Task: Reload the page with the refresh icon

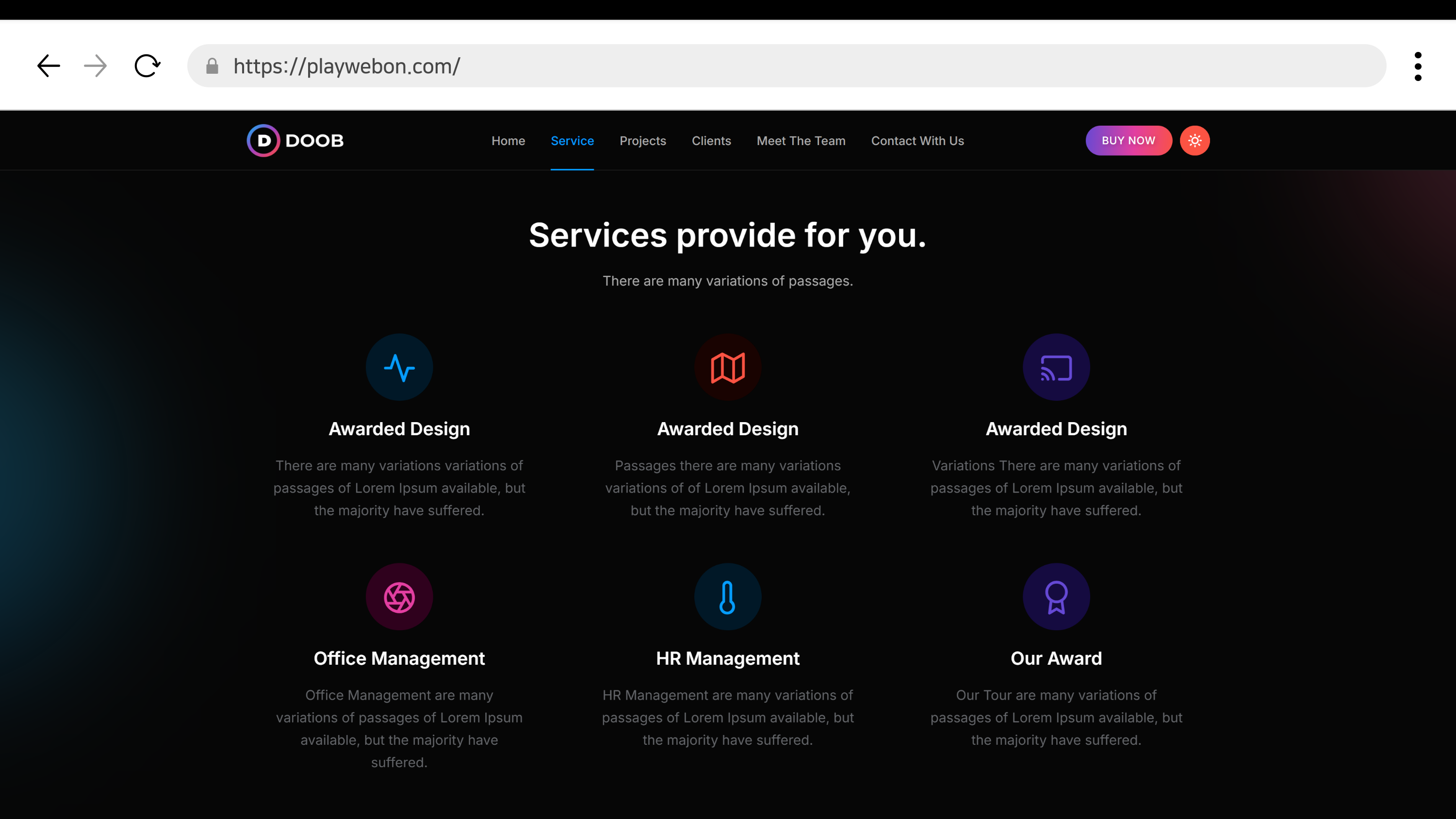Action: click(x=147, y=66)
